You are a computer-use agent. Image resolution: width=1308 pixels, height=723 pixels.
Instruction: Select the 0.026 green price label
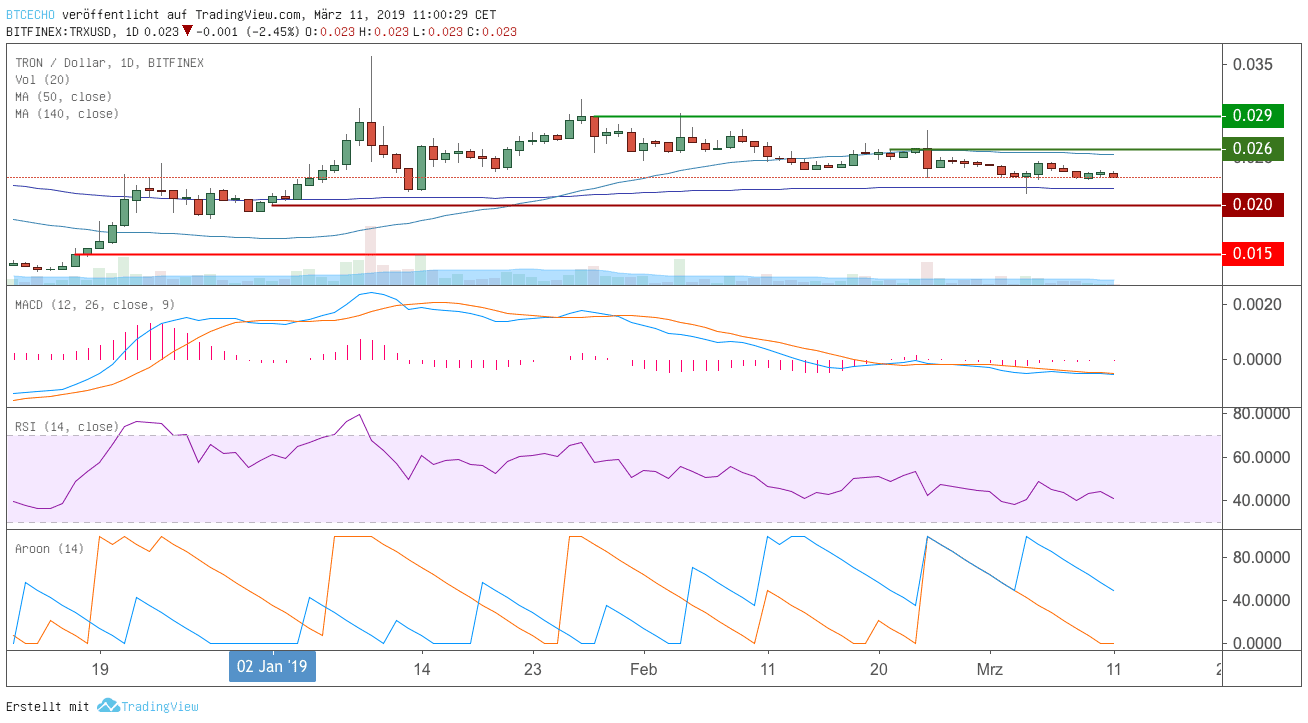click(x=1252, y=149)
